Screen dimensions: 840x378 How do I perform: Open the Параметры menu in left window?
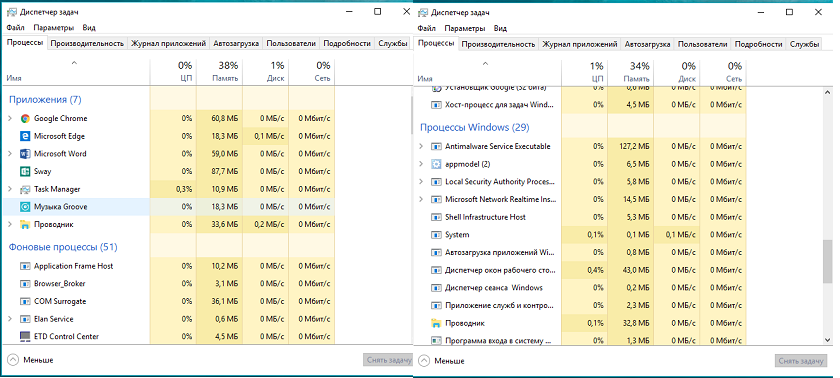point(54,28)
